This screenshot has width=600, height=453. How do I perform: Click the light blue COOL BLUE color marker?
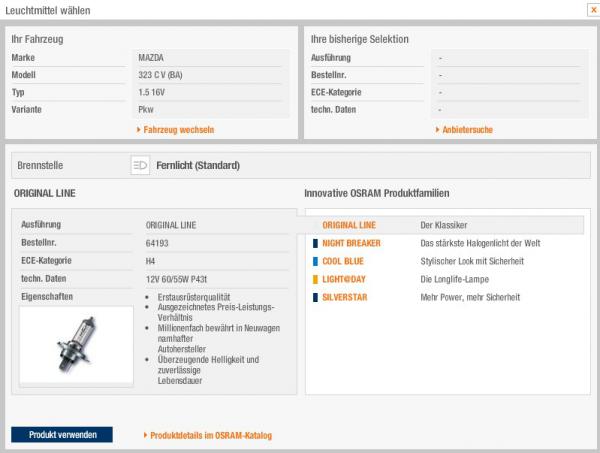[316, 261]
